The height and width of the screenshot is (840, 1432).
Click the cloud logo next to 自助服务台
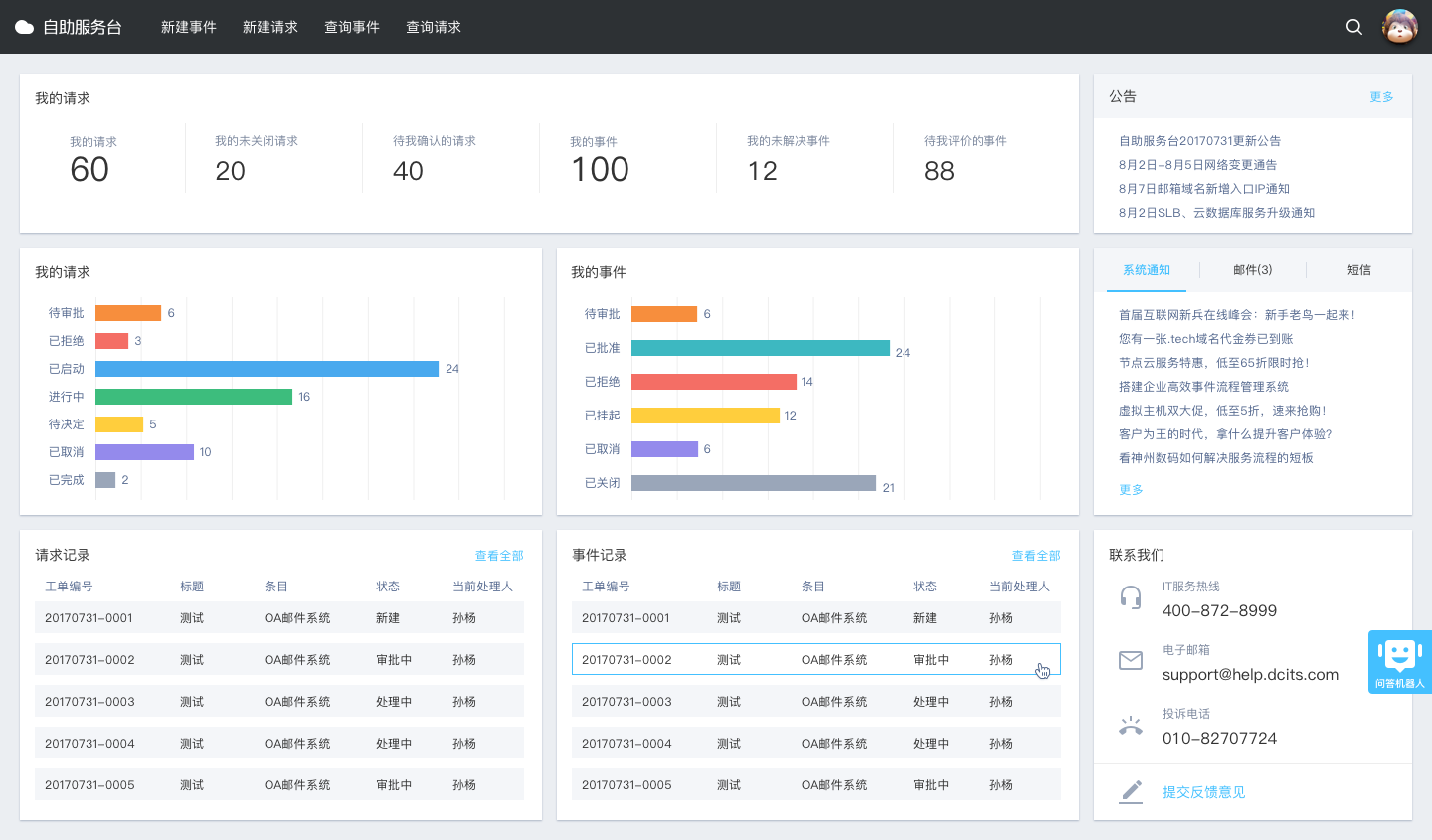pos(24,27)
